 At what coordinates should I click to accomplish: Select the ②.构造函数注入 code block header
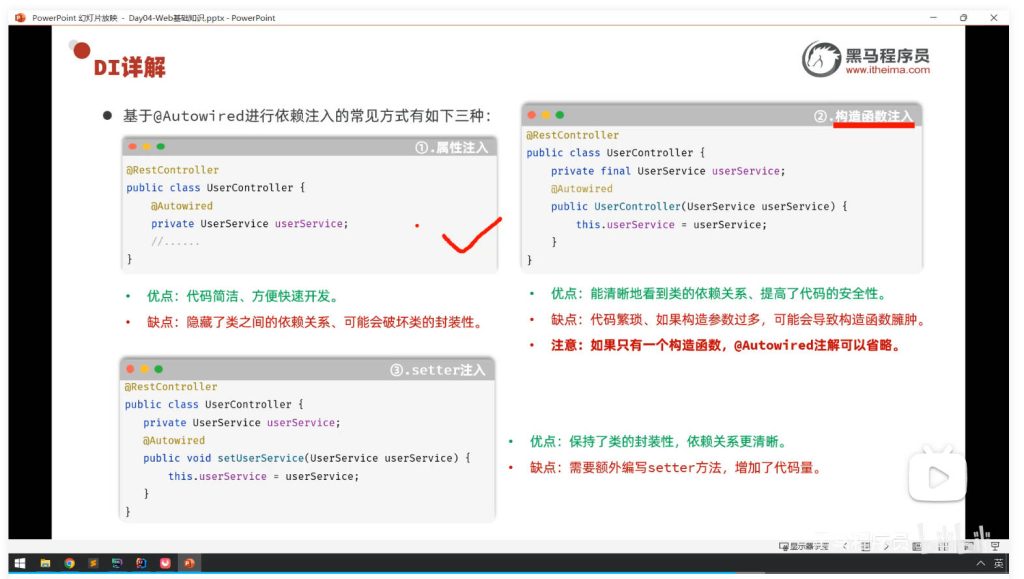[863, 116]
